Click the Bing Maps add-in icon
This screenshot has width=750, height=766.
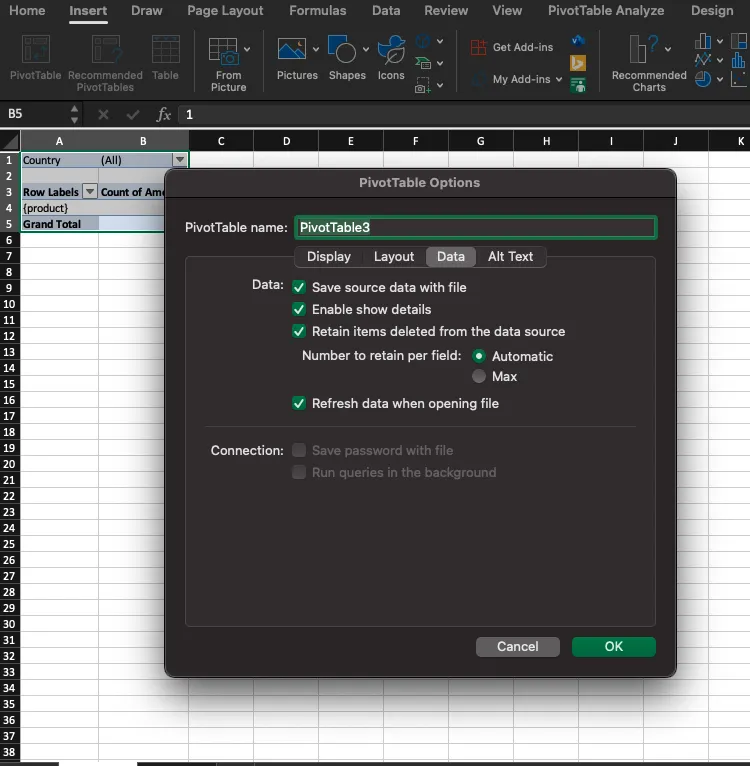pyautogui.click(x=578, y=63)
